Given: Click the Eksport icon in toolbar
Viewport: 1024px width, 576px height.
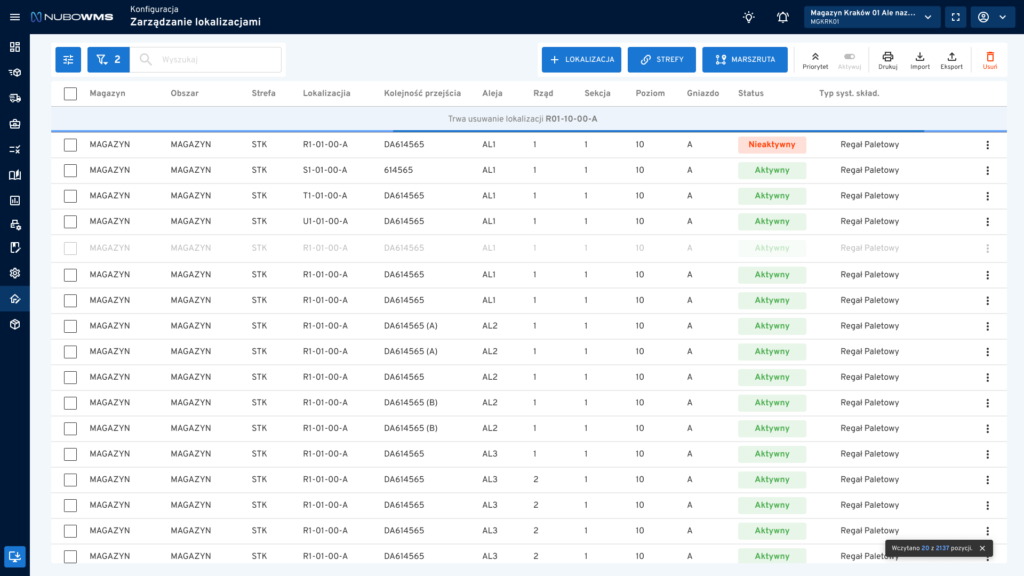Looking at the screenshot, I should 951,59.
